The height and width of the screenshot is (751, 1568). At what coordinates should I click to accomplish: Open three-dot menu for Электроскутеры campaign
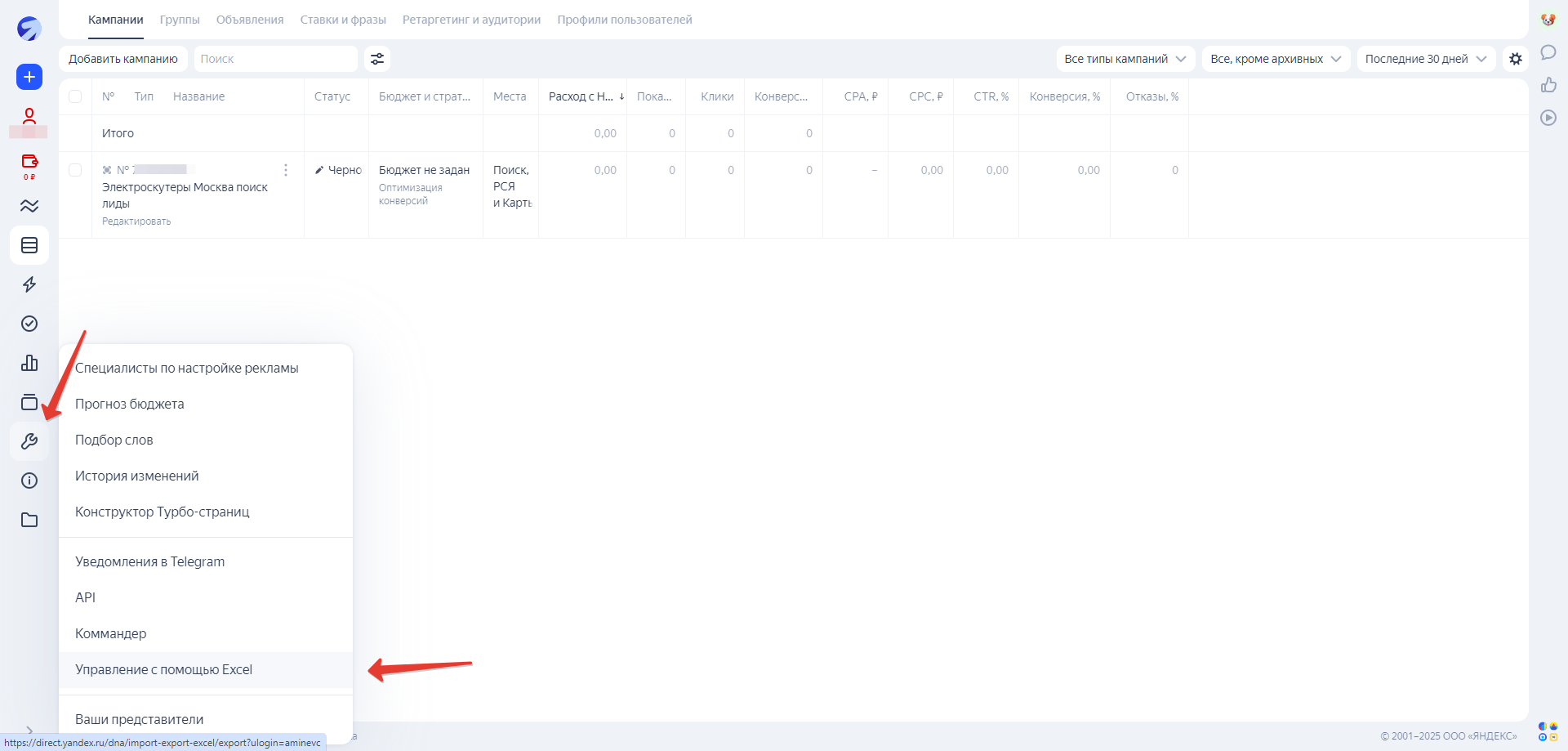click(286, 170)
